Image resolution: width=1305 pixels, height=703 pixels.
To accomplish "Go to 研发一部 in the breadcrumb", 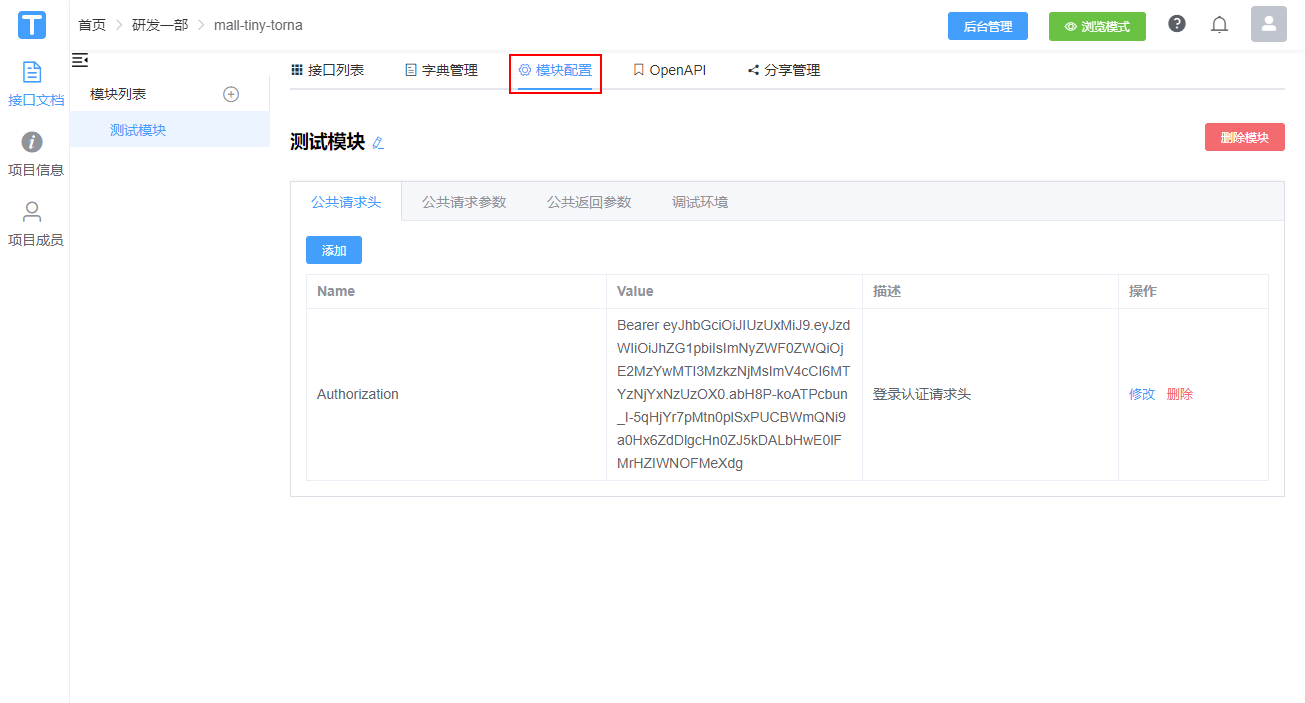I will (160, 25).
